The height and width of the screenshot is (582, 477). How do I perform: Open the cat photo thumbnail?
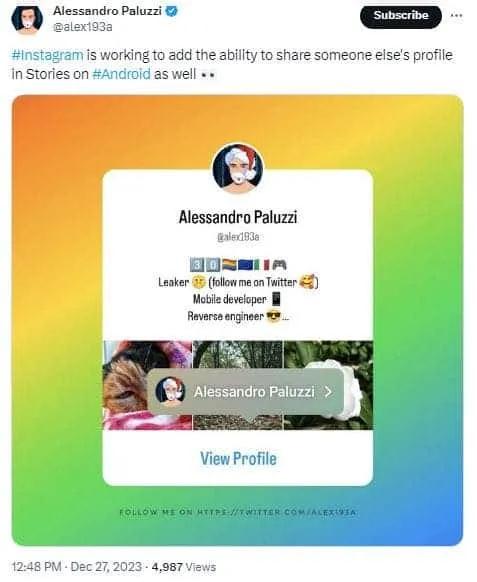pyautogui.click(x=148, y=385)
